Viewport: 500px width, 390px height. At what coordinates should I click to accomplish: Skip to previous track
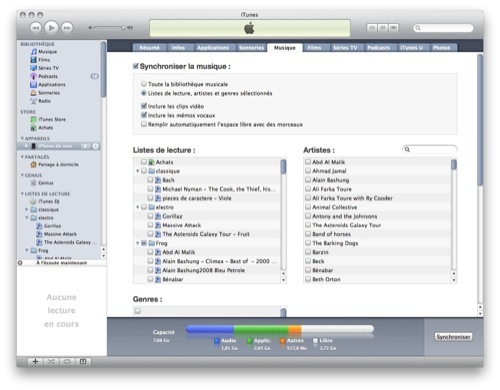pos(36,28)
